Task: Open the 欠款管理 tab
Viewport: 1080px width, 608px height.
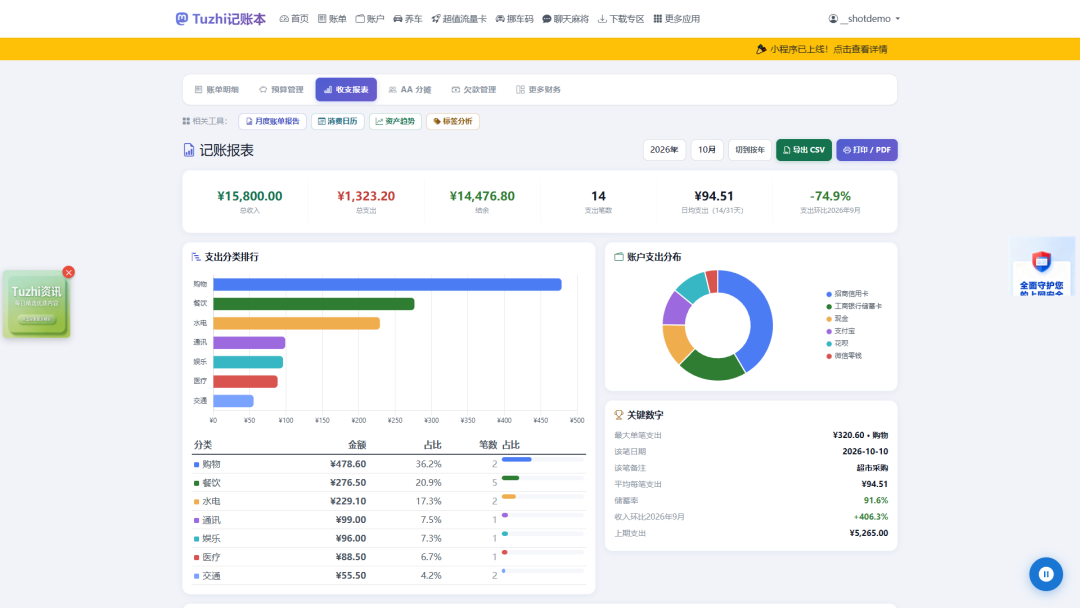Action: pyautogui.click(x=474, y=90)
